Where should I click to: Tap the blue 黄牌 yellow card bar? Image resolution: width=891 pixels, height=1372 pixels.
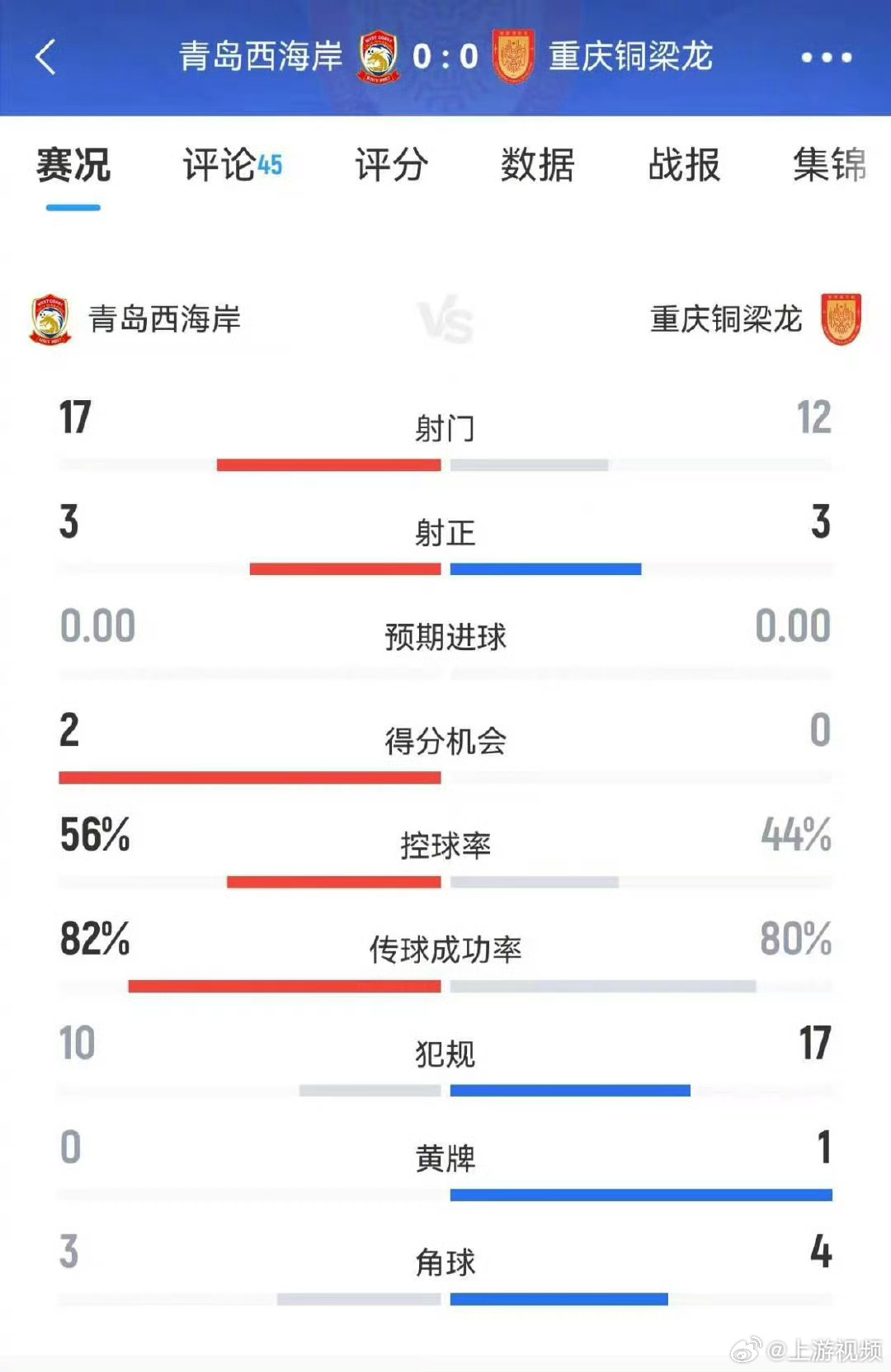[x=641, y=1195]
